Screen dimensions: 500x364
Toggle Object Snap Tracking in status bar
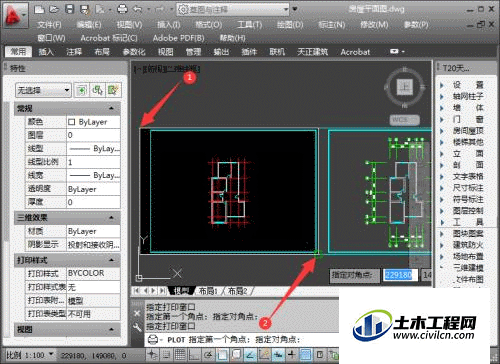[250, 355]
